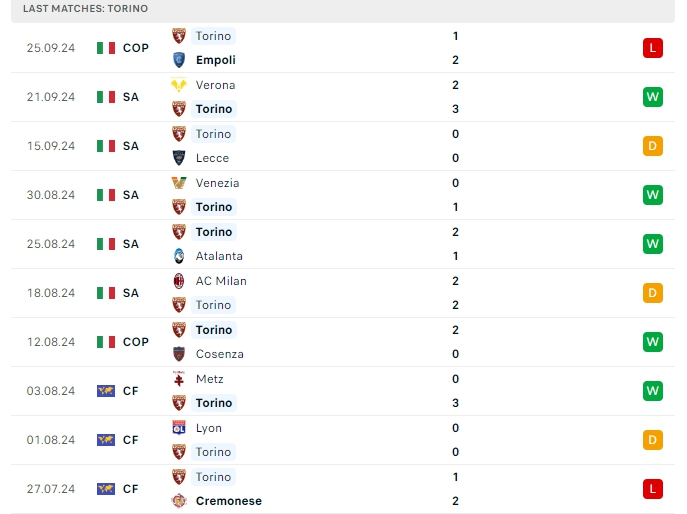The height and width of the screenshot is (514, 687).
Task: Open the Atalanta team name link
Action: pyautogui.click(x=219, y=256)
